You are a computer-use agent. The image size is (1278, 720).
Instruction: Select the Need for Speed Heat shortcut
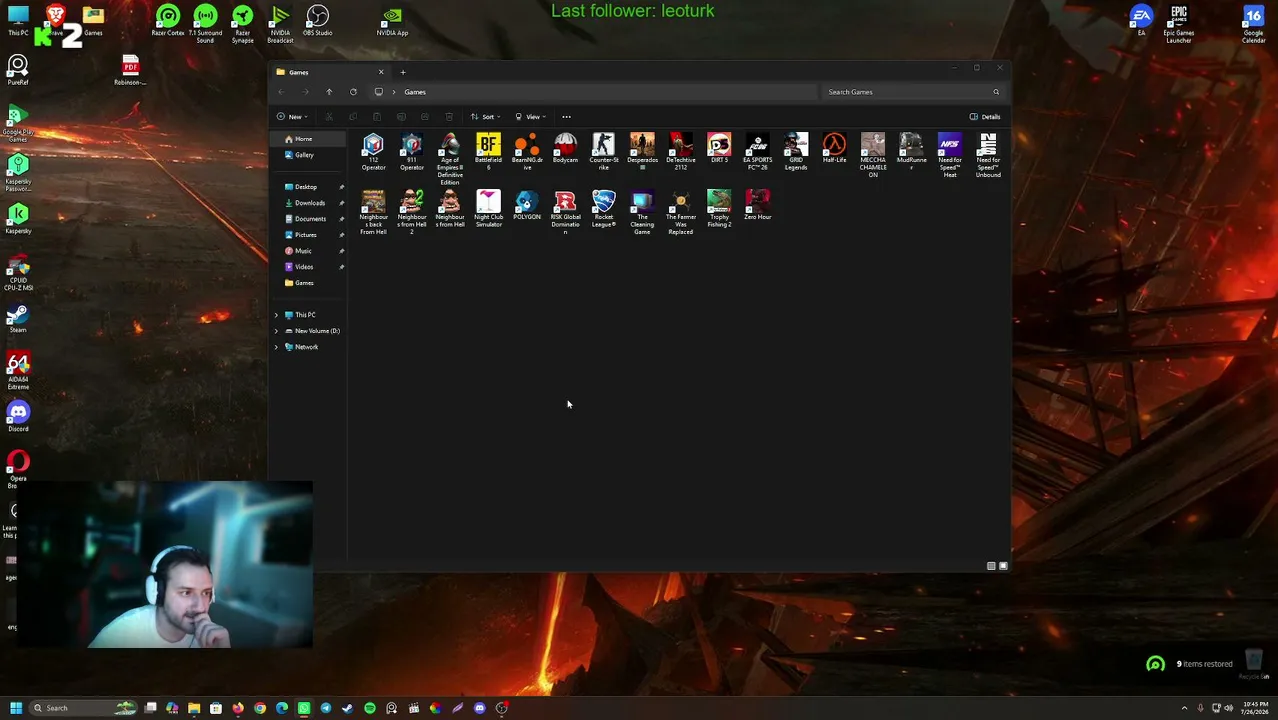point(949,156)
